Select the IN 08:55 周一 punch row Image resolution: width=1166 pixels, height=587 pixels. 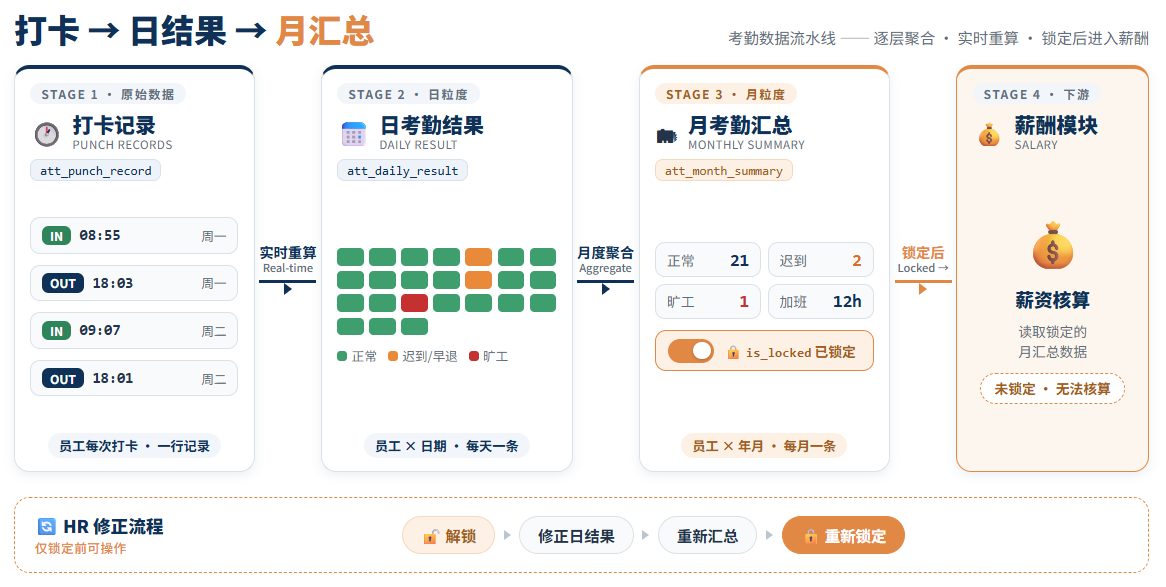[x=134, y=236]
